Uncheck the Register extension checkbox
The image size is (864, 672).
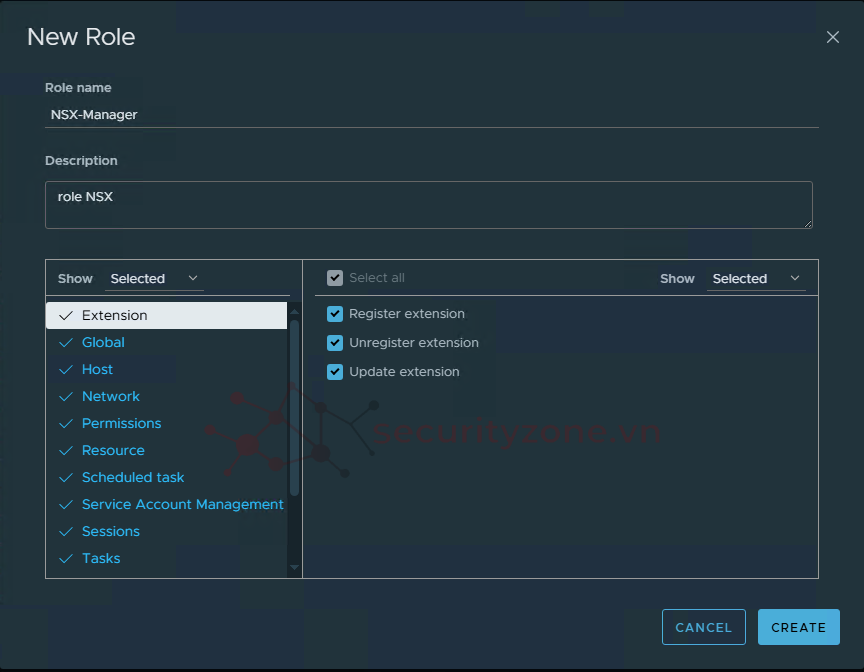(x=335, y=314)
